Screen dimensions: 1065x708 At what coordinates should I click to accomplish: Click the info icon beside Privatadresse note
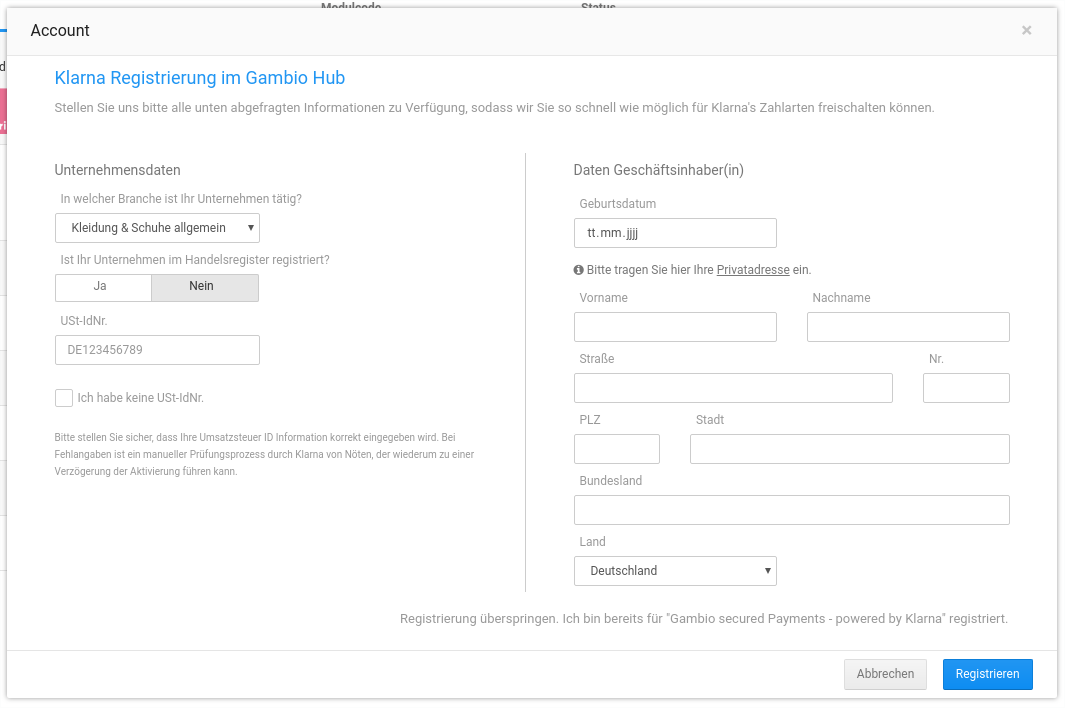[578, 270]
